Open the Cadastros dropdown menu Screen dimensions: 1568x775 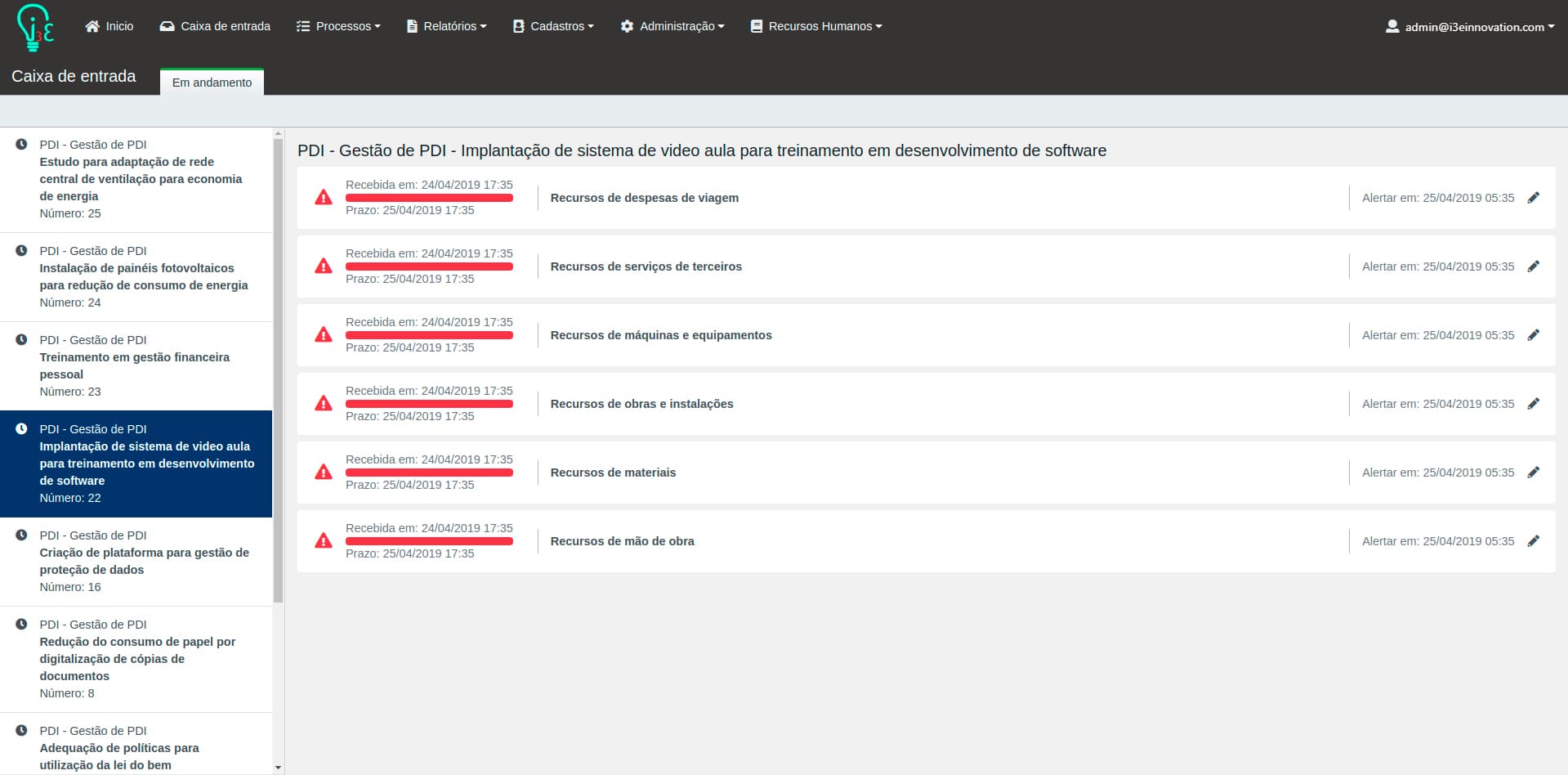(553, 26)
